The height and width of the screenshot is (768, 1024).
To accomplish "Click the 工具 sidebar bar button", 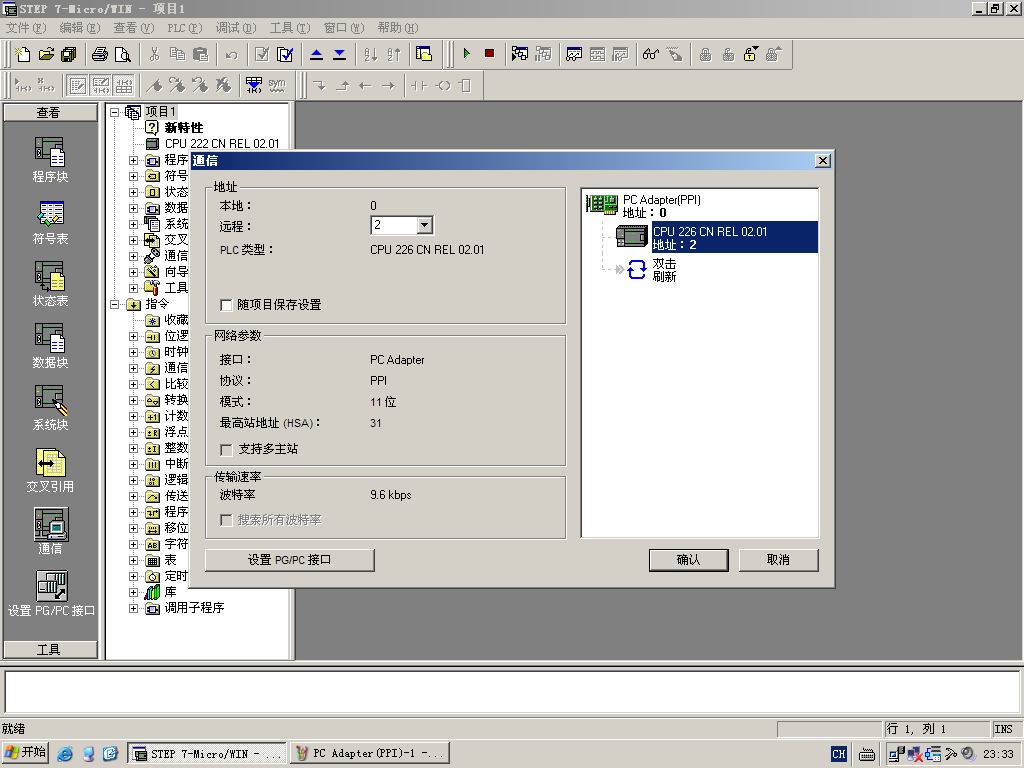I will coord(50,649).
